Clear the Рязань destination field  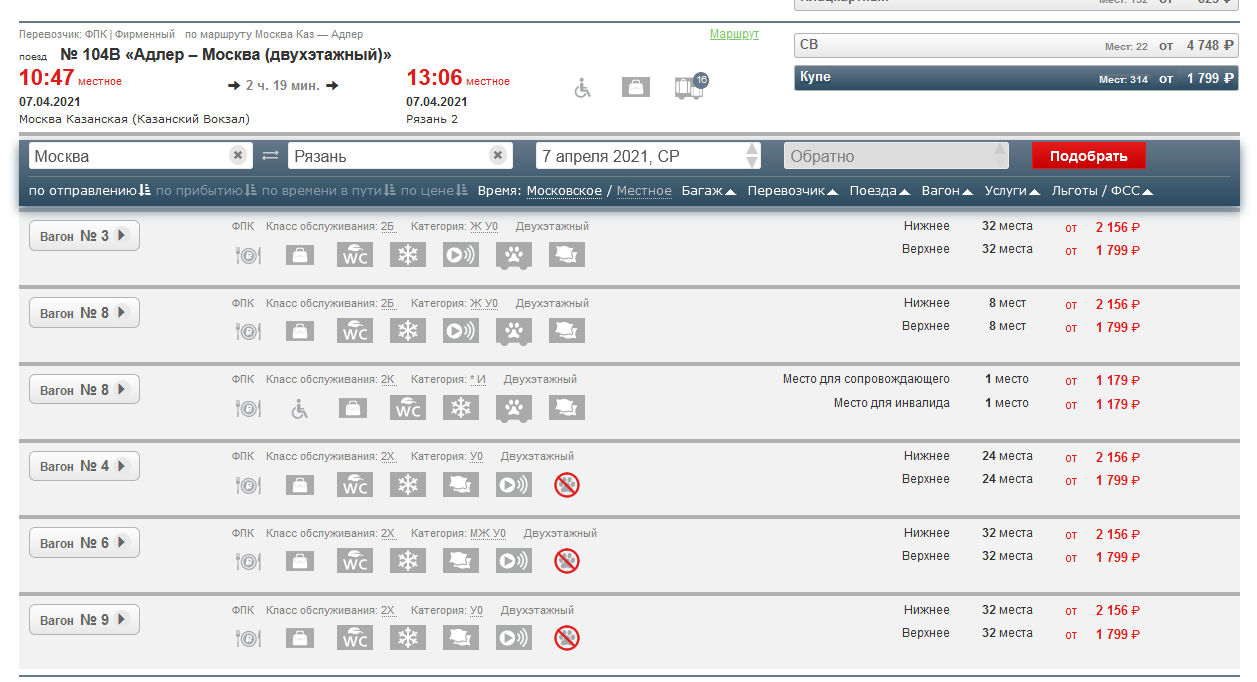497,156
